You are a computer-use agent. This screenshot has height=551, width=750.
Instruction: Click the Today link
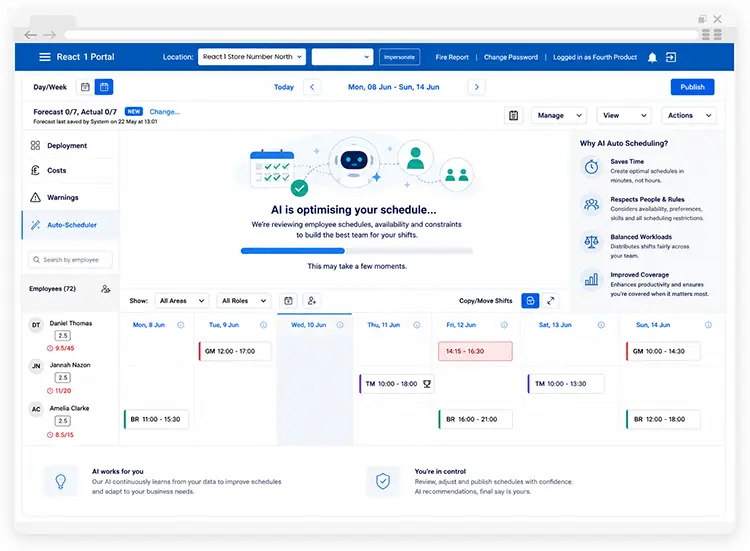[x=284, y=87]
